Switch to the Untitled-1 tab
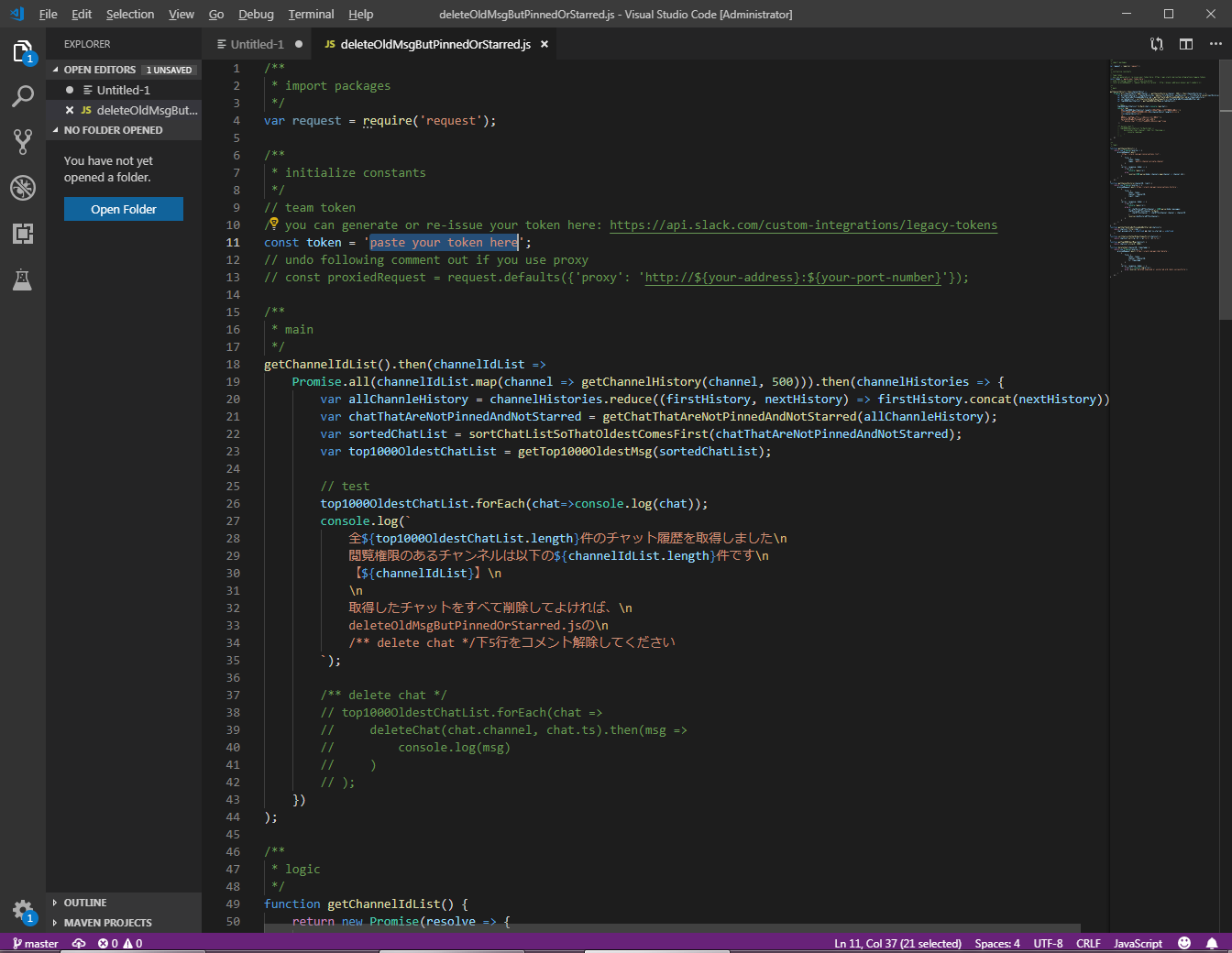This screenshot has height=953, width=1232. click(x=257, y=44)
